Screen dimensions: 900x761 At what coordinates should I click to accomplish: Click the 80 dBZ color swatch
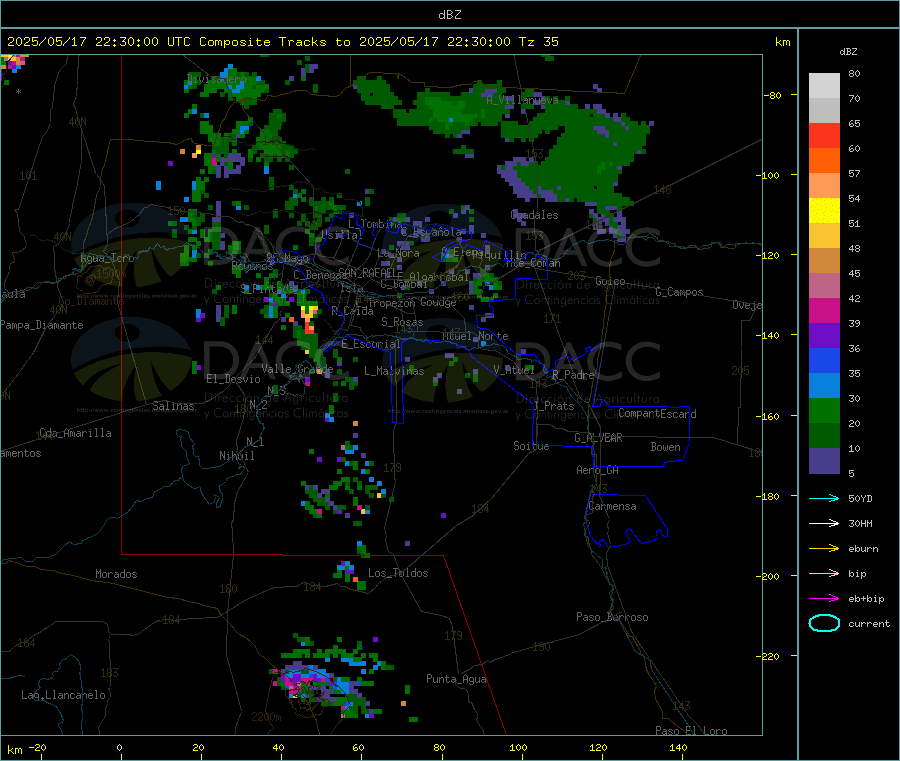click(x=824, y=86)
